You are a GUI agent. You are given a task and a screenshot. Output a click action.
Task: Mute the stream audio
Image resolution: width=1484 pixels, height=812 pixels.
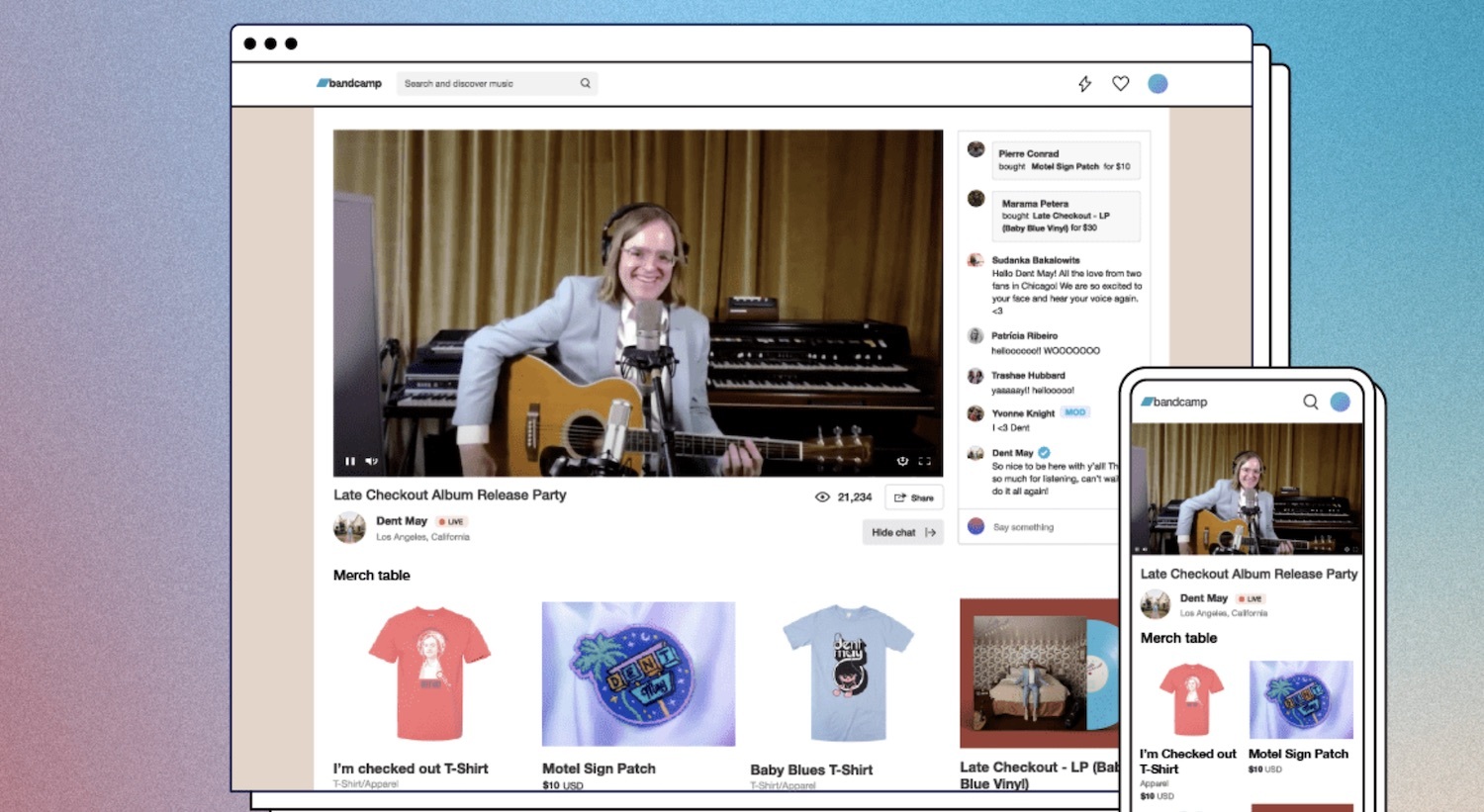pyautogui.click(x=372, y=461)
